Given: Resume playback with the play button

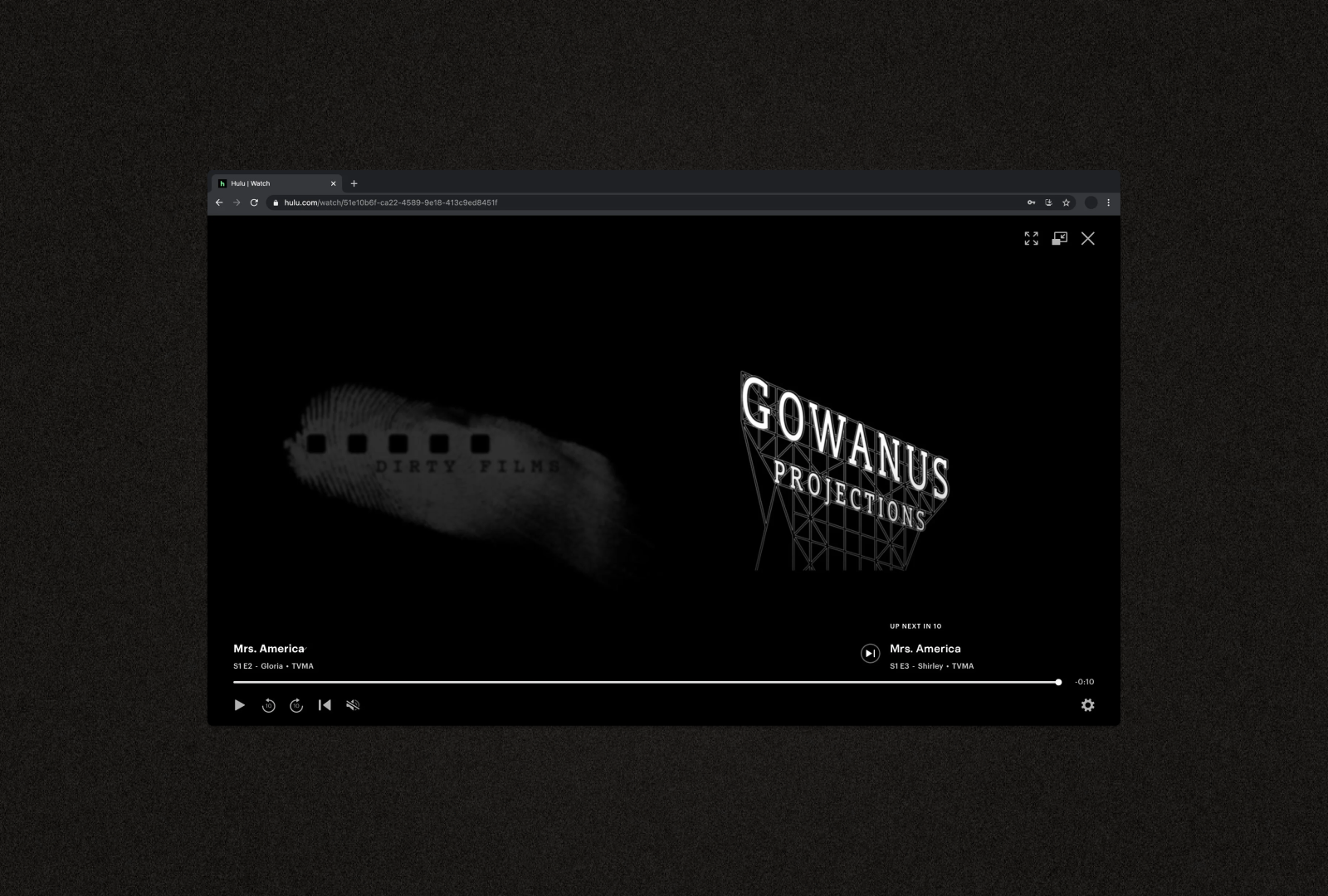Looking at the screenshot, I should coord(240,705).
